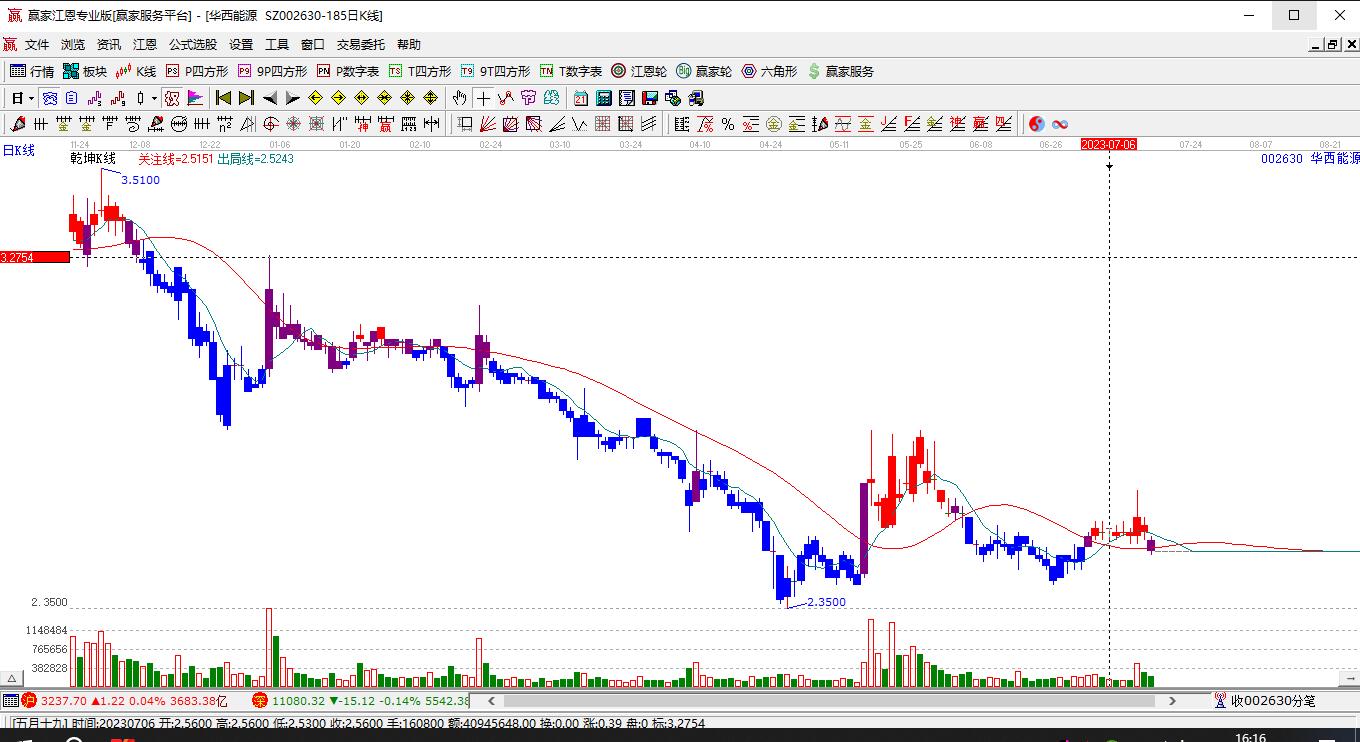Restore the inner chart window button

(x=1332, y=44)
